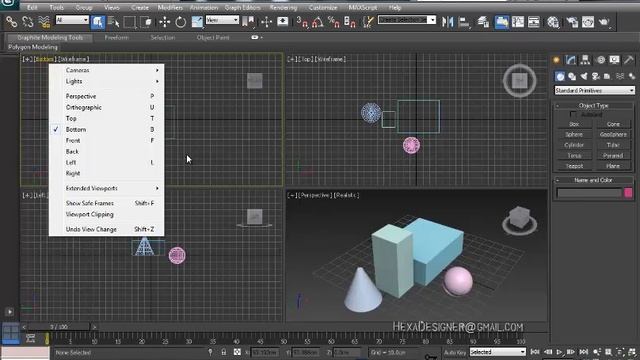Toggle the Angle Snap icon
The width and height of the screenshot is (640, 360).
pos(318,22)
